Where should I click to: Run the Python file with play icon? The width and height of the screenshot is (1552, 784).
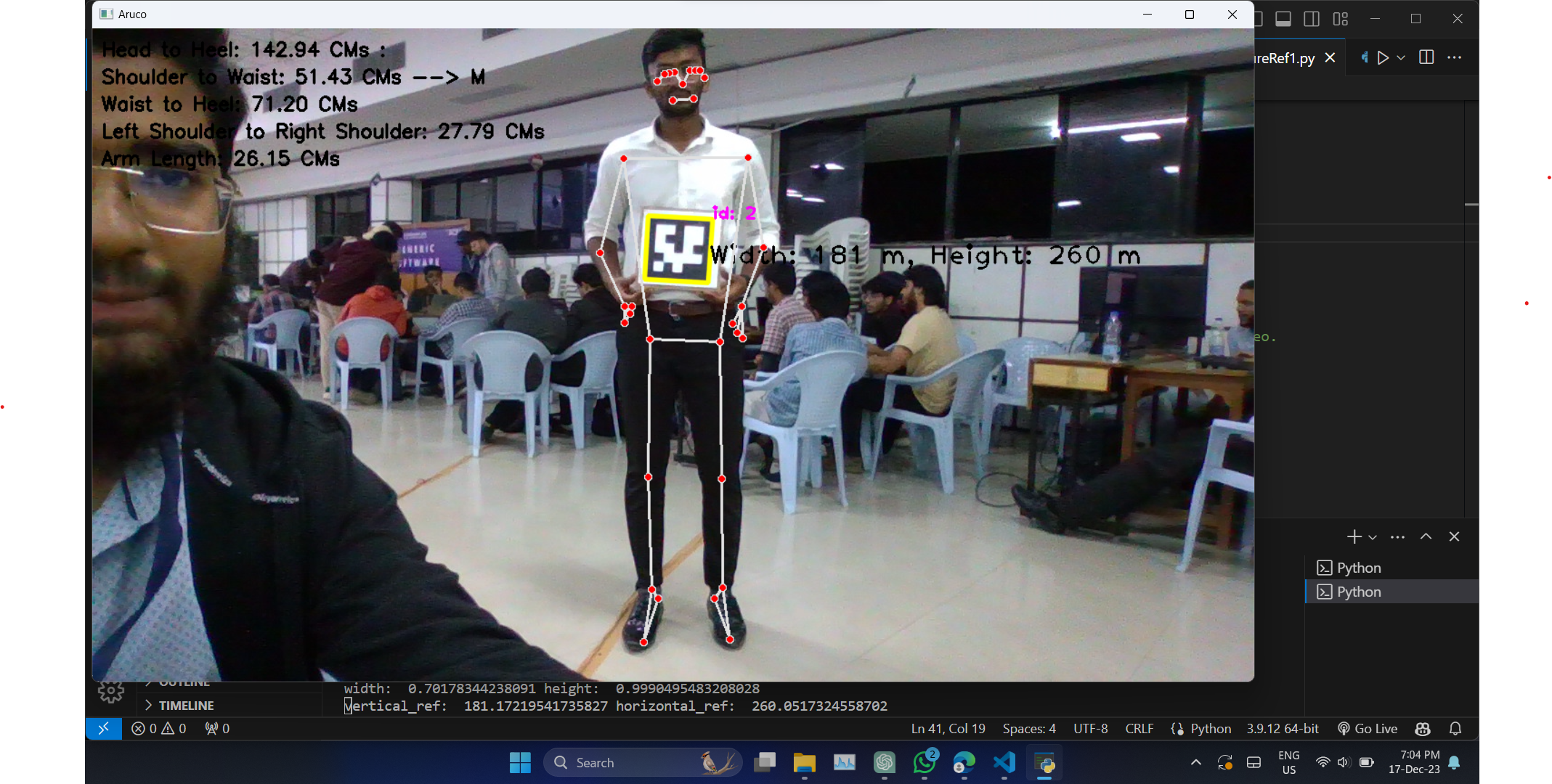[1383, 57]
